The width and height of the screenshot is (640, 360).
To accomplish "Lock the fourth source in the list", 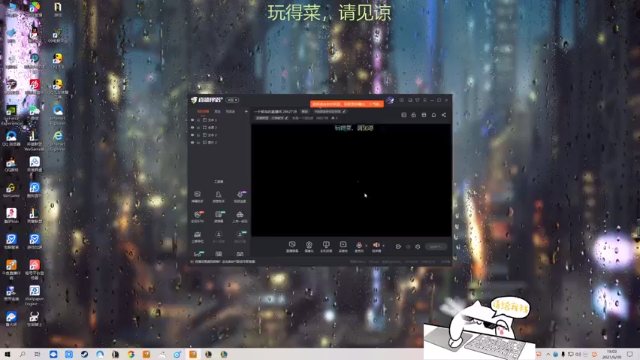I will (x=198, y=142).
